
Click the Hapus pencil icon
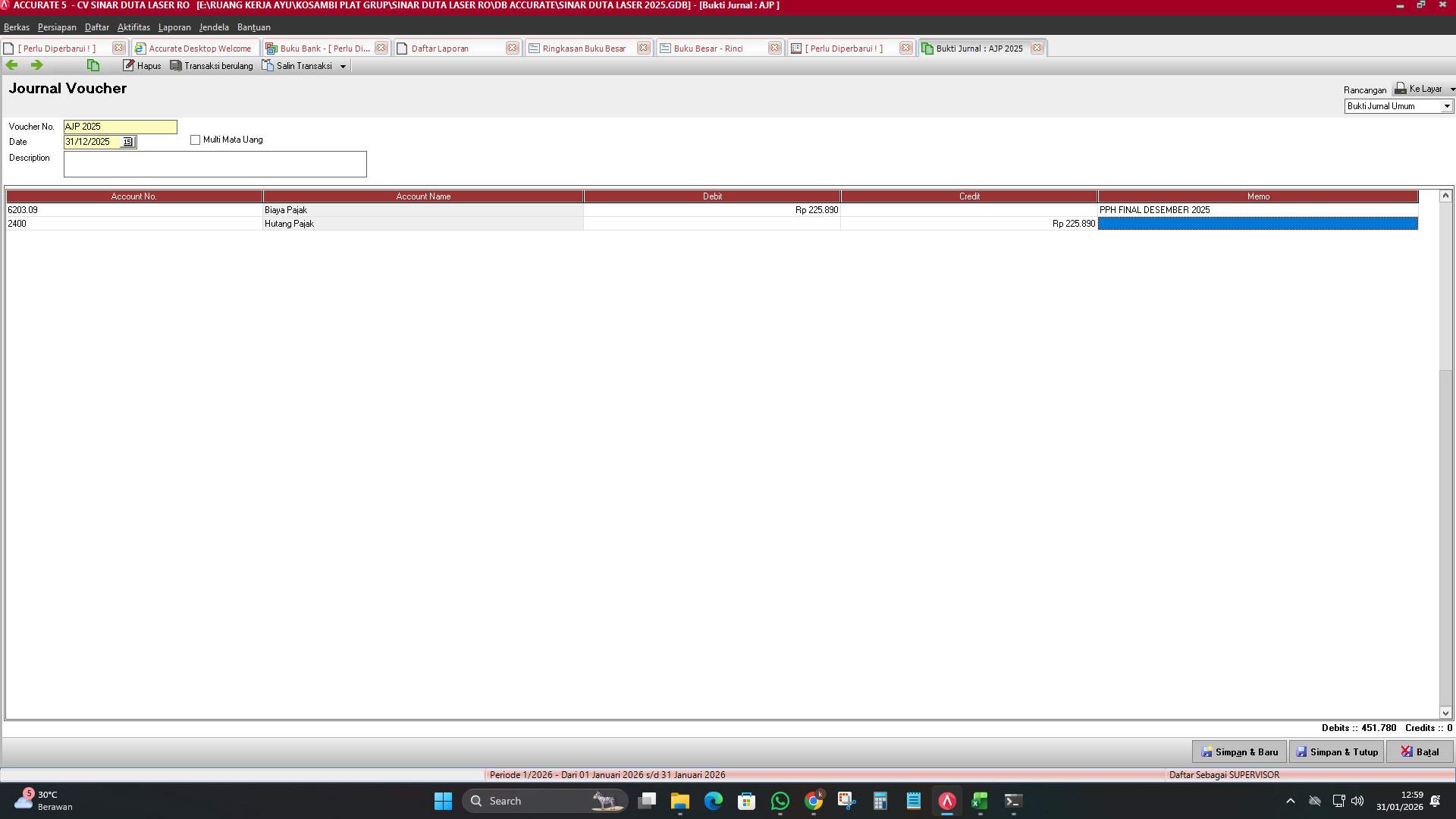click(x=129, y=65)
